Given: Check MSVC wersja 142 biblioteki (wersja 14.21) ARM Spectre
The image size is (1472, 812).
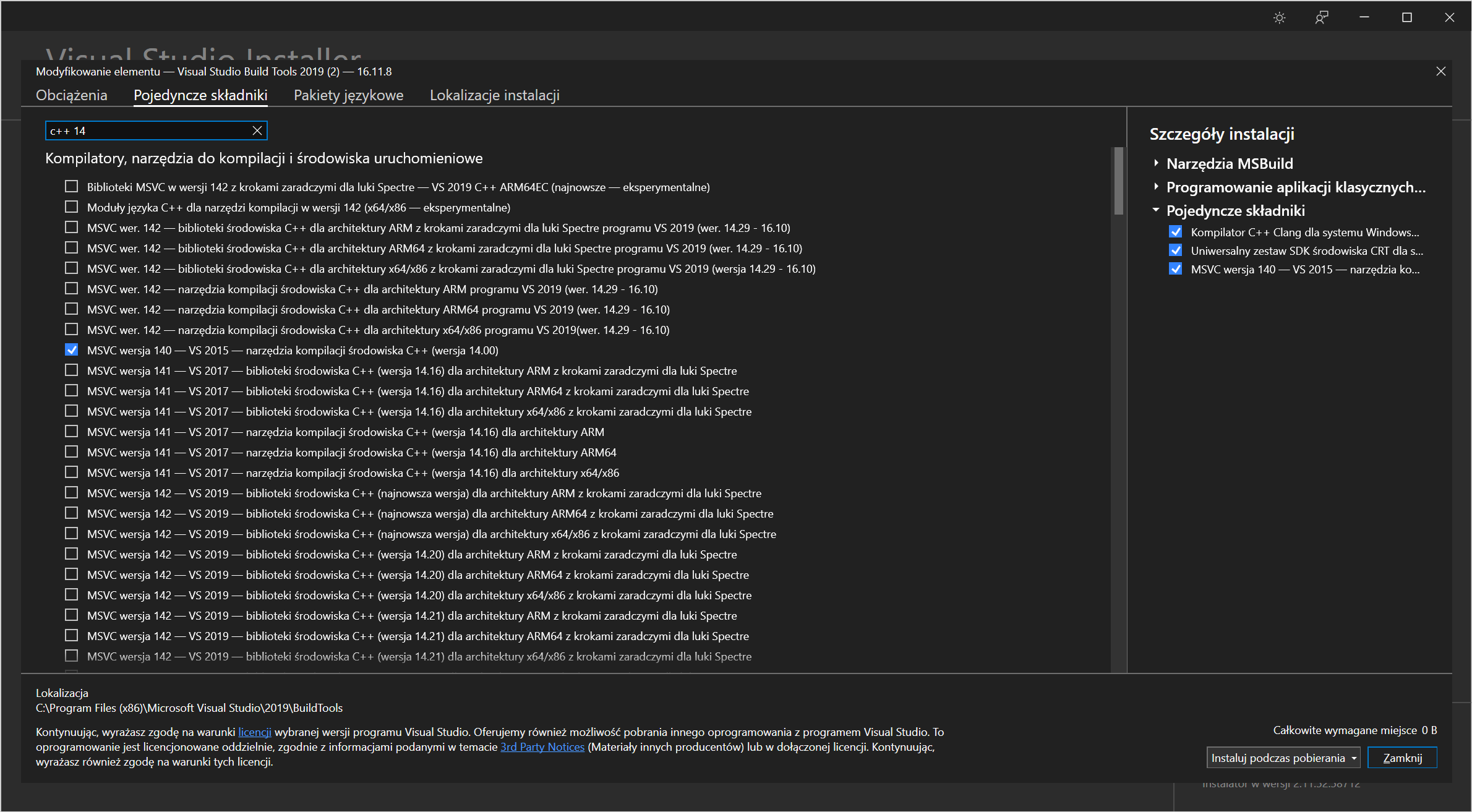Looking at the screenshot, I should pos(72,615).
